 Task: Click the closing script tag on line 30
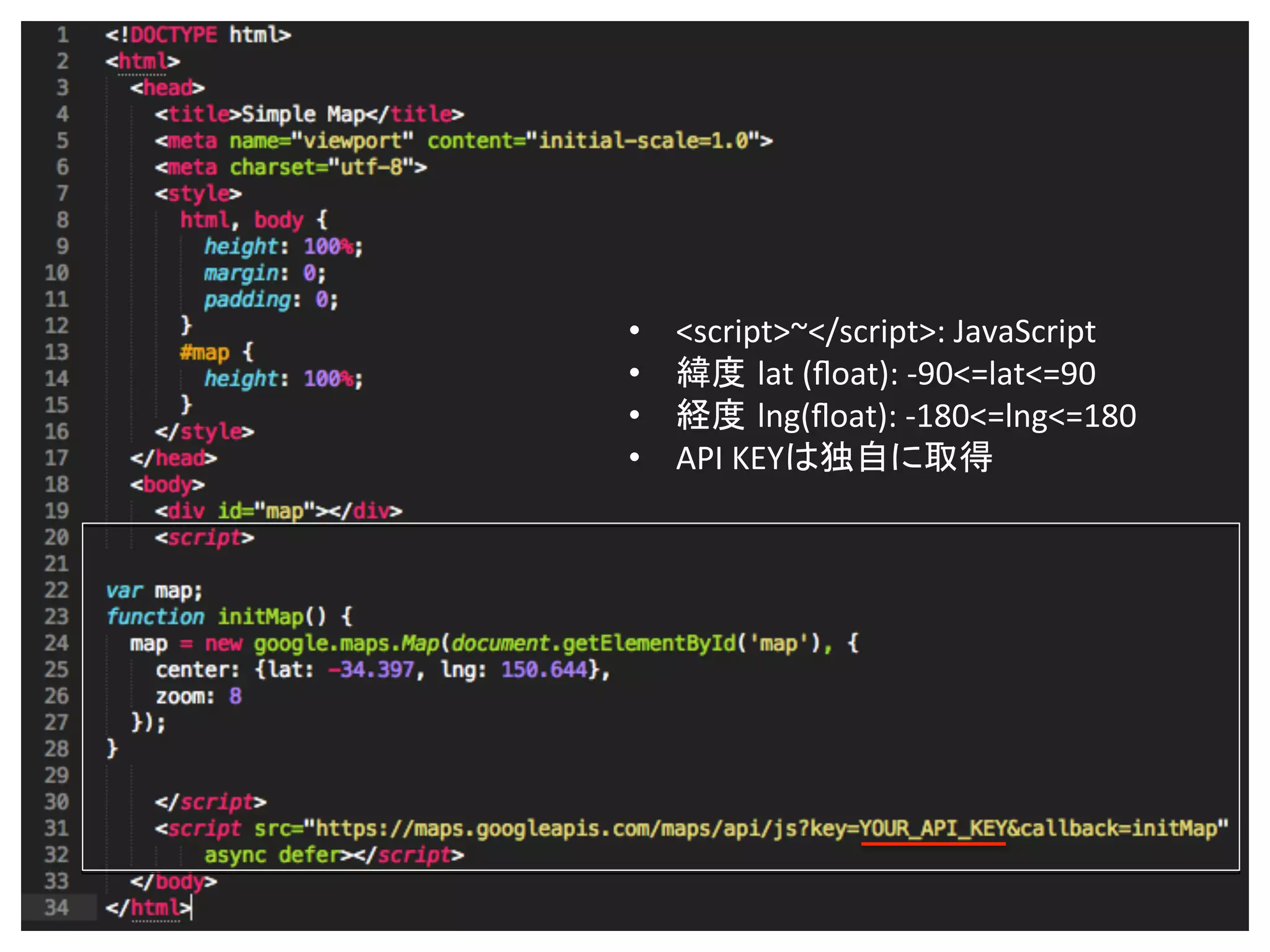[x=211, y=803]
